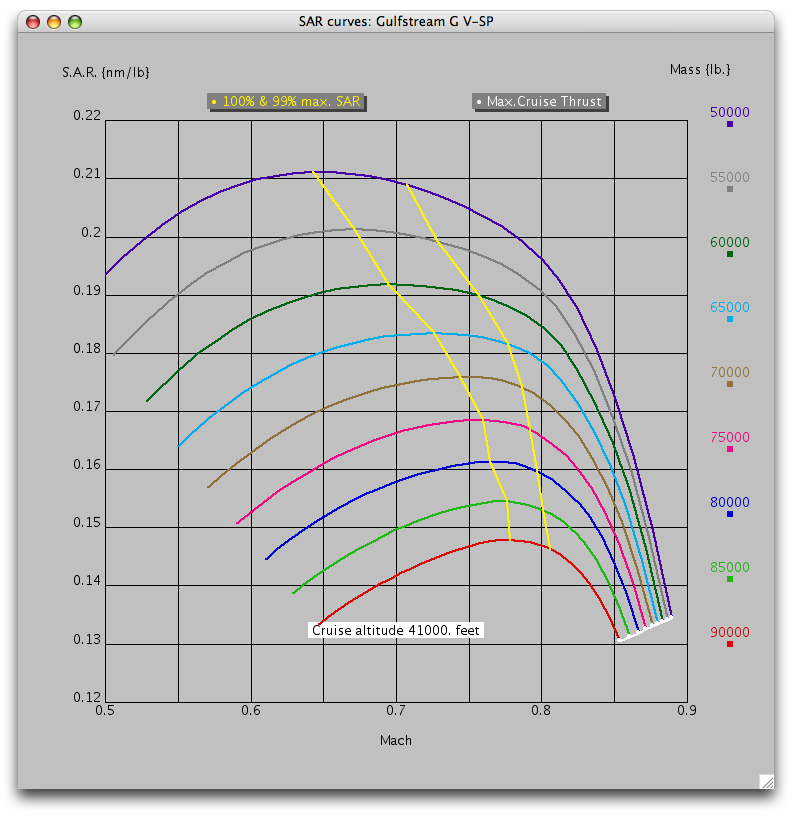The height and width of the screenshot is (817, 796).
Task: Click the window resize grip in the corner
Action: 766,782
